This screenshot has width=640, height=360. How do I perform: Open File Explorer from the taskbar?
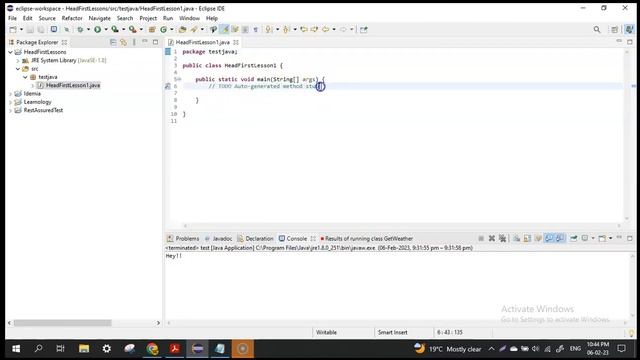click(x=84, y=349)
